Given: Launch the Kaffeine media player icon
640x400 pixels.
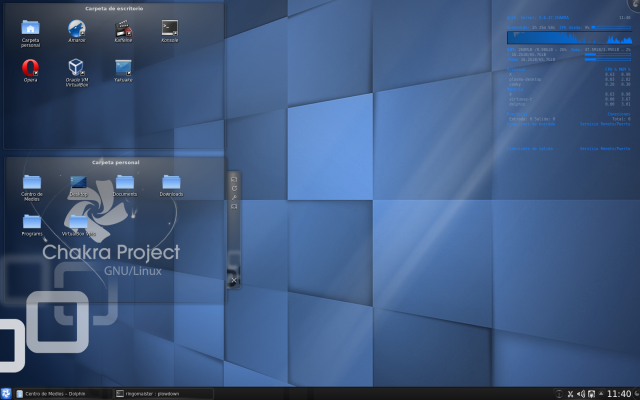Looking at the screenshot, I should tap(123, 28).
